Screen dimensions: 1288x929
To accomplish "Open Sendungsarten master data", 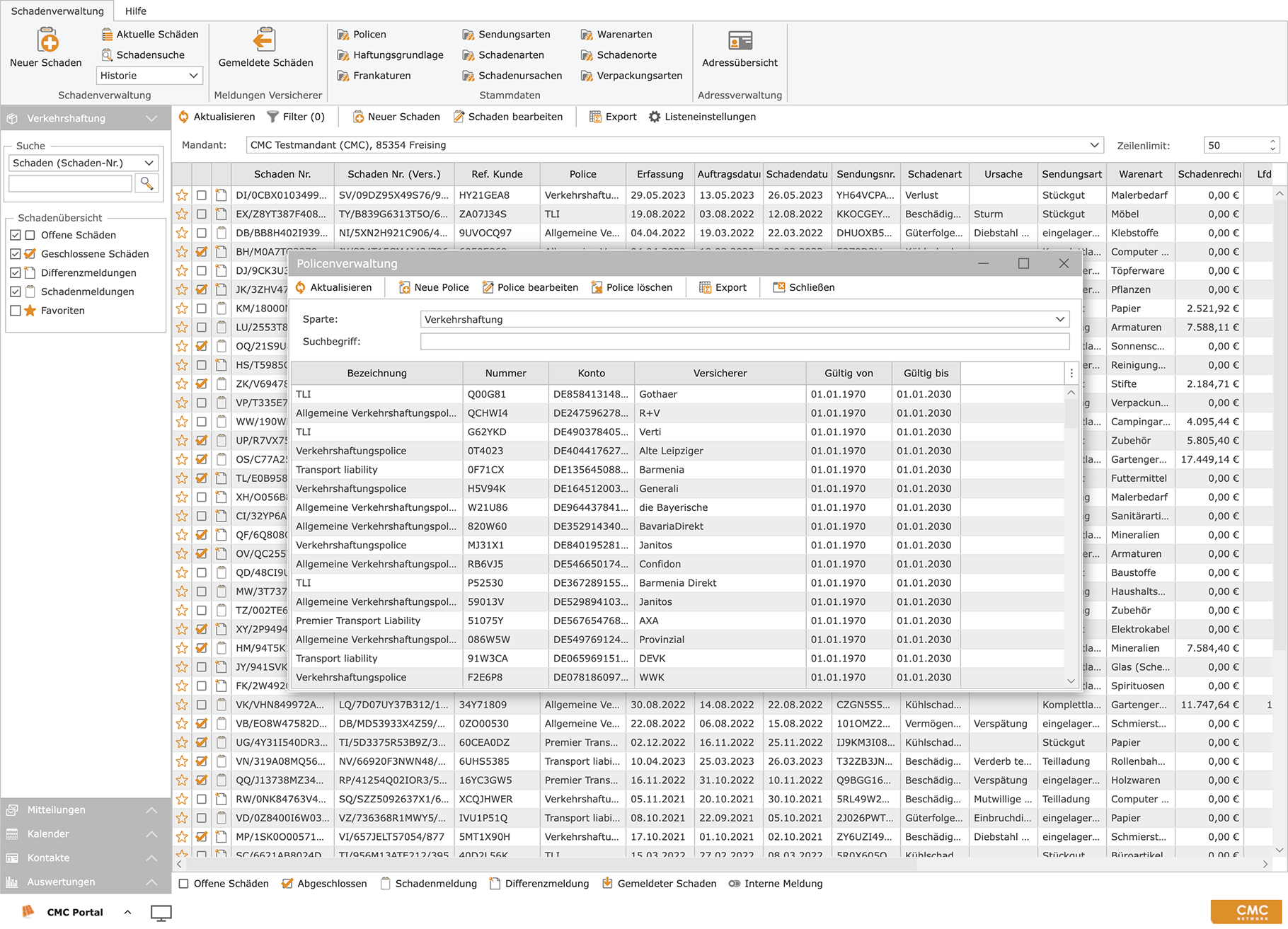I will pos(506,34).
